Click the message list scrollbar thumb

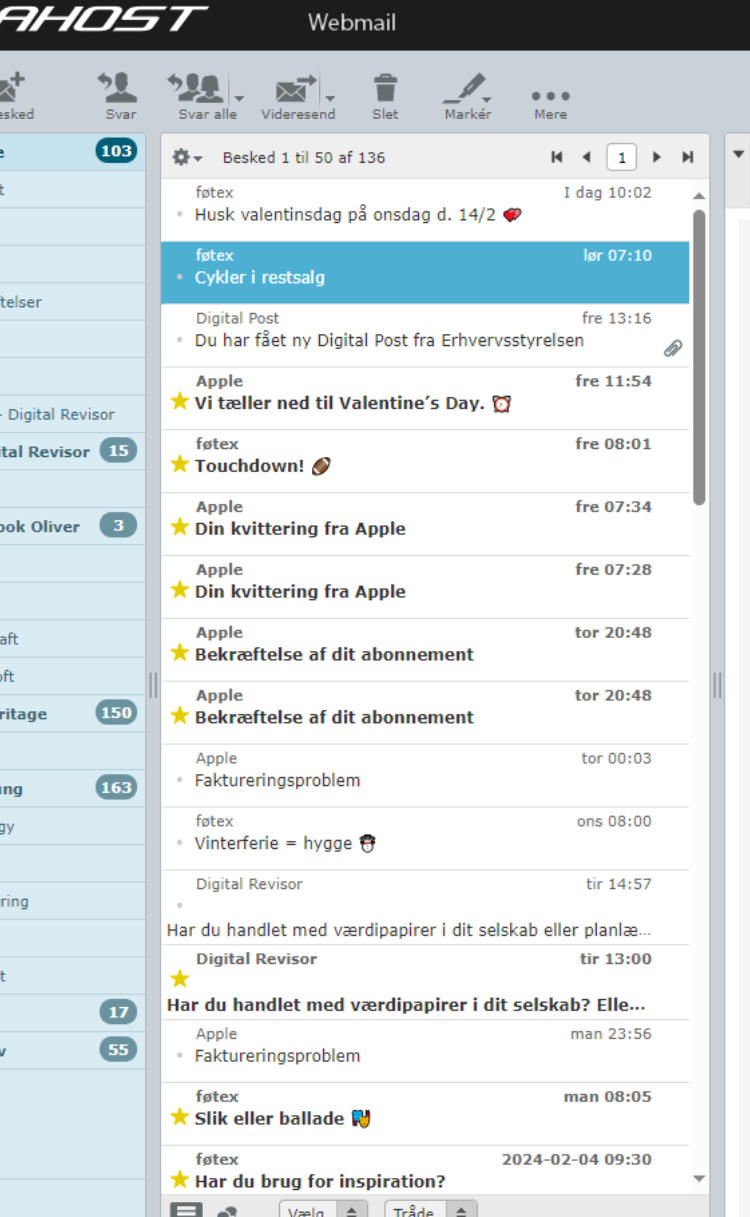(699, 356)
